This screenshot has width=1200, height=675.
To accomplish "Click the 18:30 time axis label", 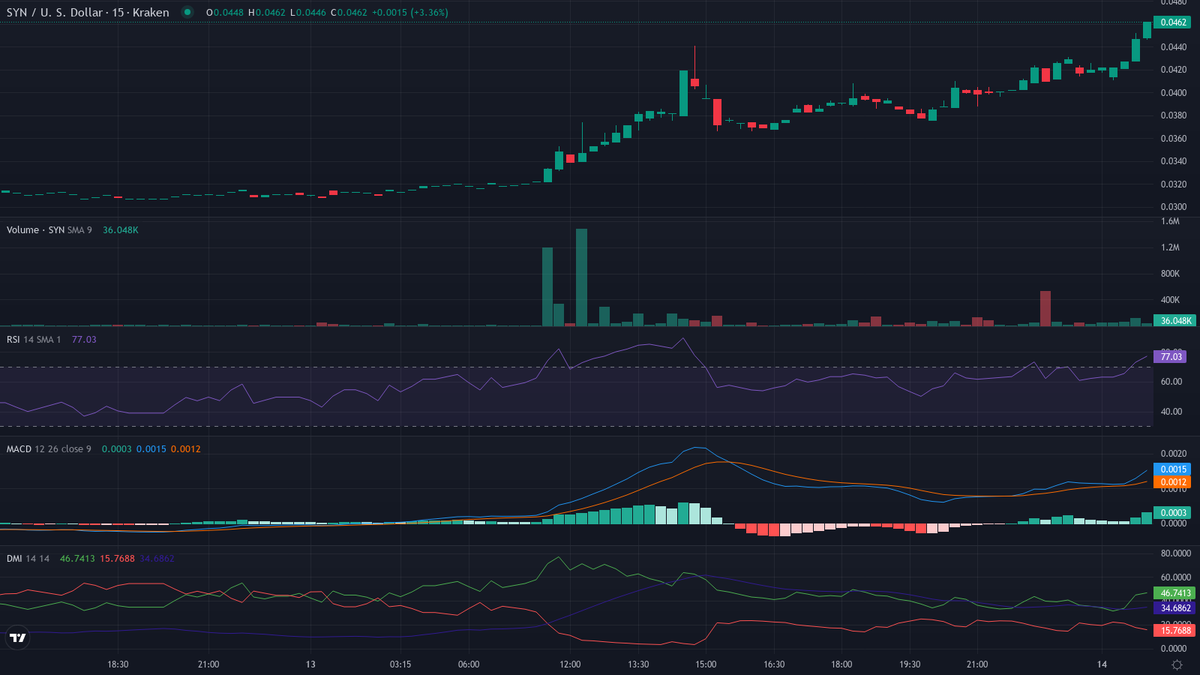I will [118, 664].
